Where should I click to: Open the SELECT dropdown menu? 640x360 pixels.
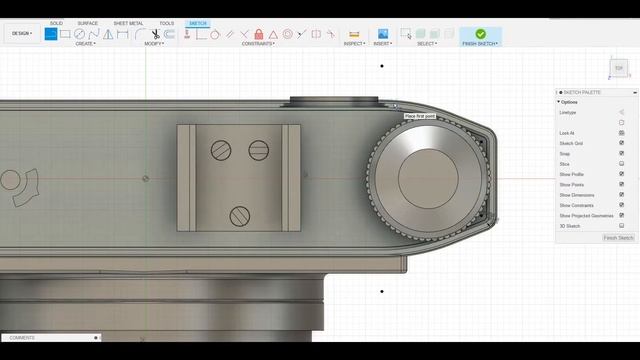[427, 44]
